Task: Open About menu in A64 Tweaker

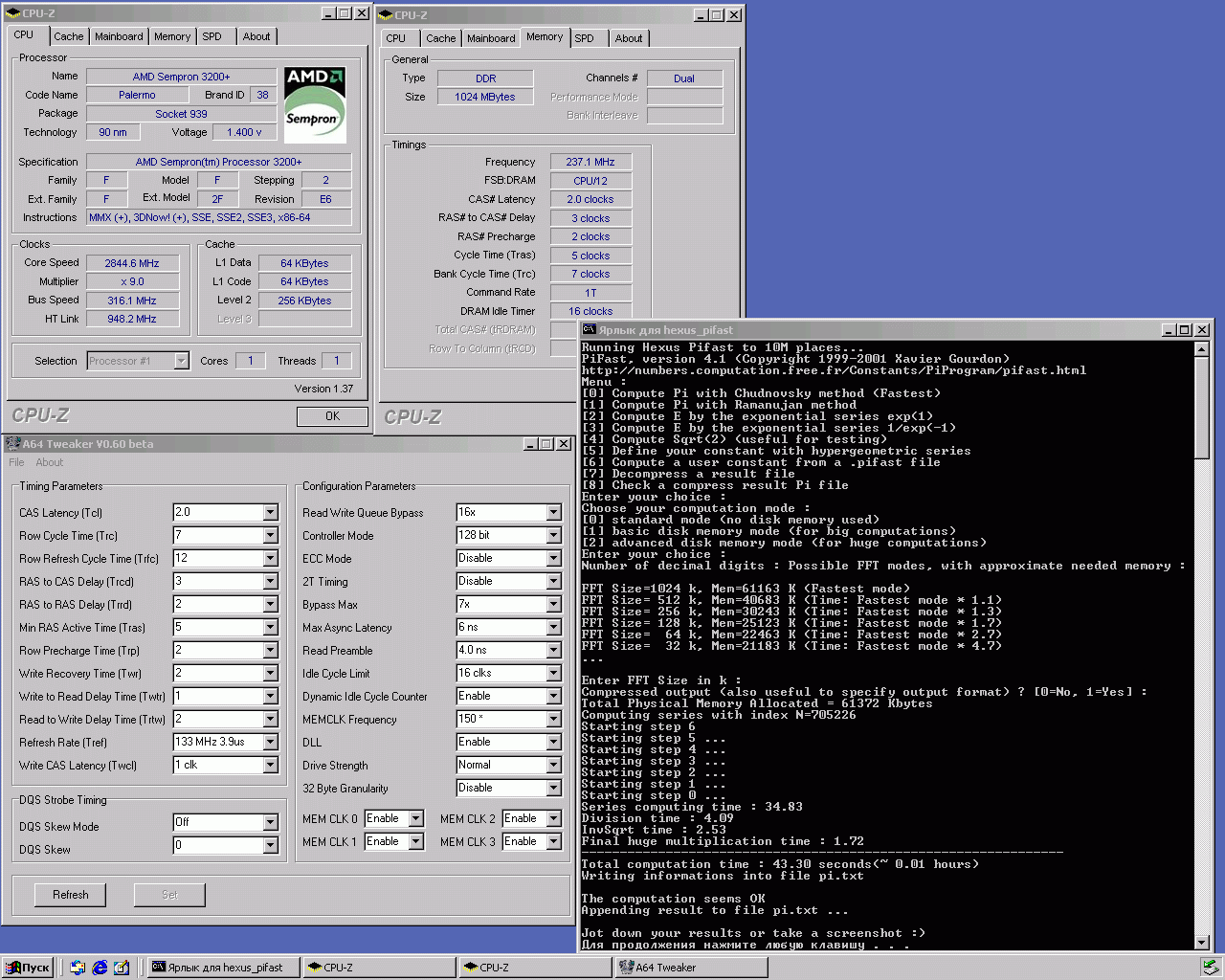Action: pyautogui.click(x=49, y=462)
